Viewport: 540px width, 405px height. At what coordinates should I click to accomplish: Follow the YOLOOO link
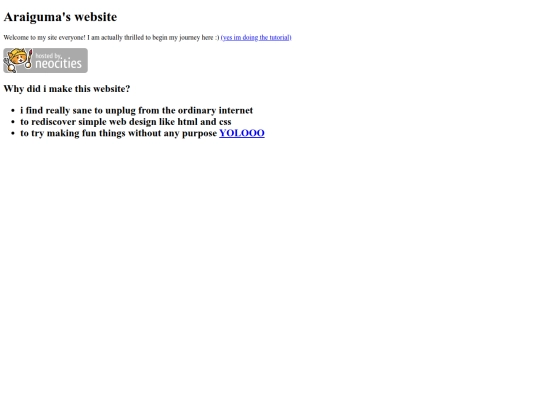(242, 133)
